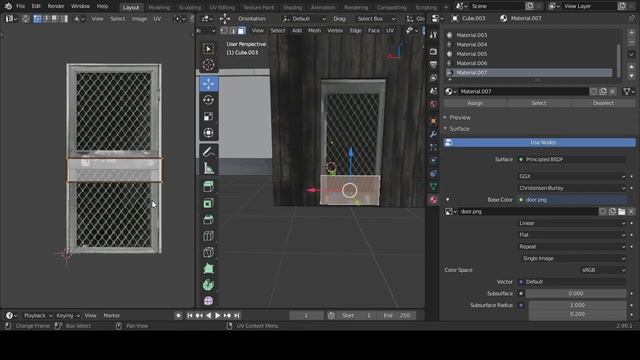Select the Inset Faces tool

tap(208, 203)
